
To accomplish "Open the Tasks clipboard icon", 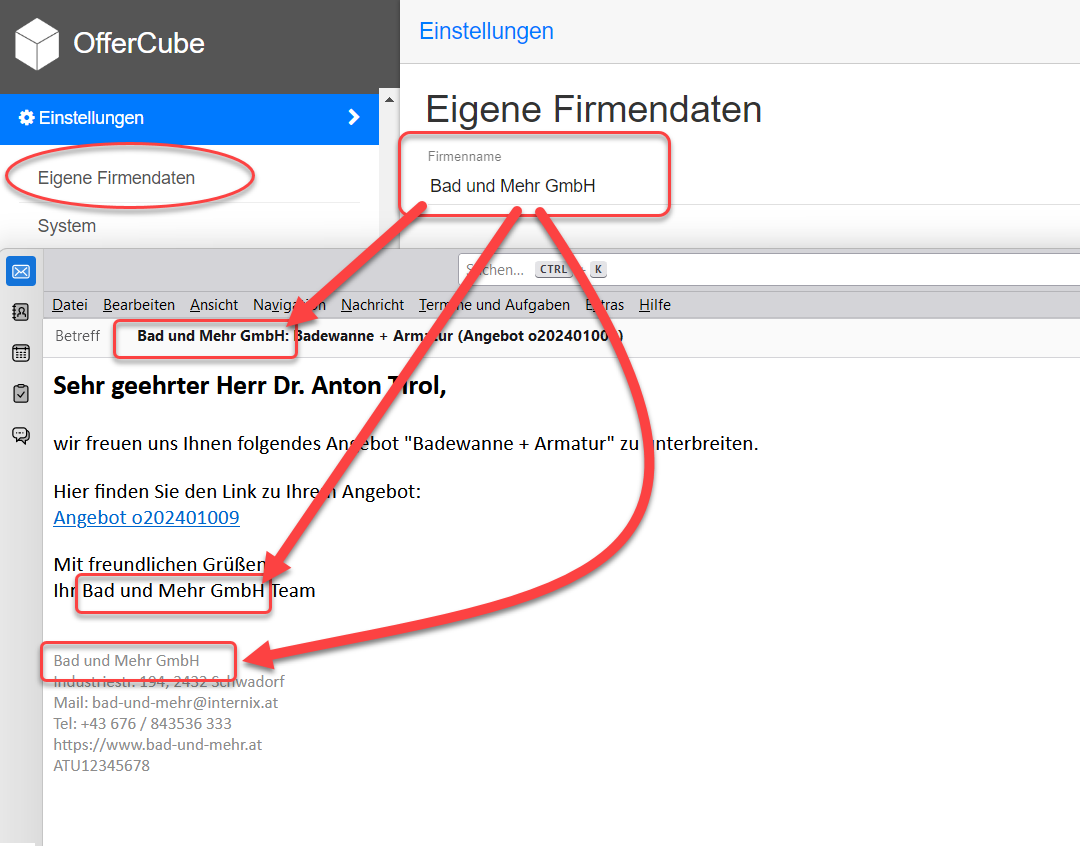I will coord(21,393).
